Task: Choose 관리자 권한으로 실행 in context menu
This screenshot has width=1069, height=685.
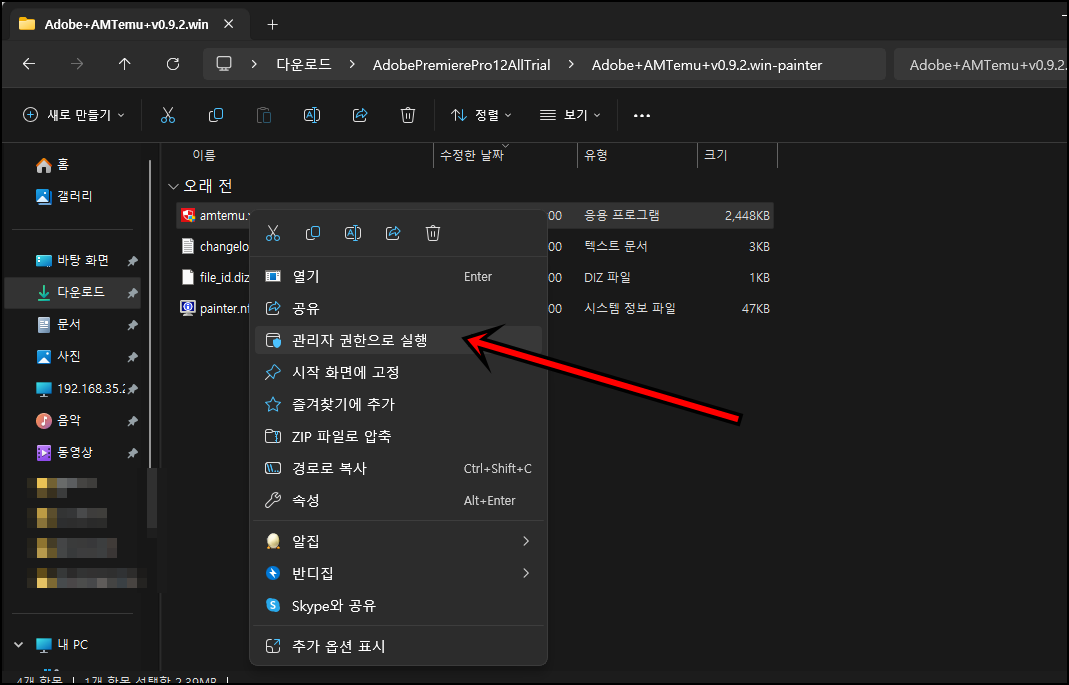Action: [399, 340]
